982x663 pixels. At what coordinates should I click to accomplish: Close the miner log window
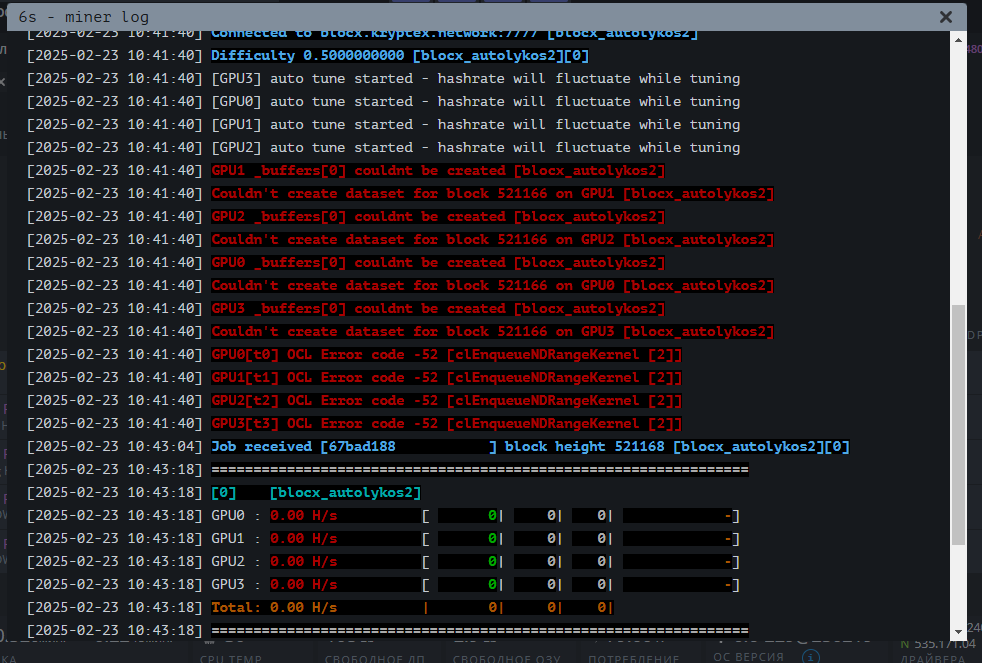coord(945,17)
